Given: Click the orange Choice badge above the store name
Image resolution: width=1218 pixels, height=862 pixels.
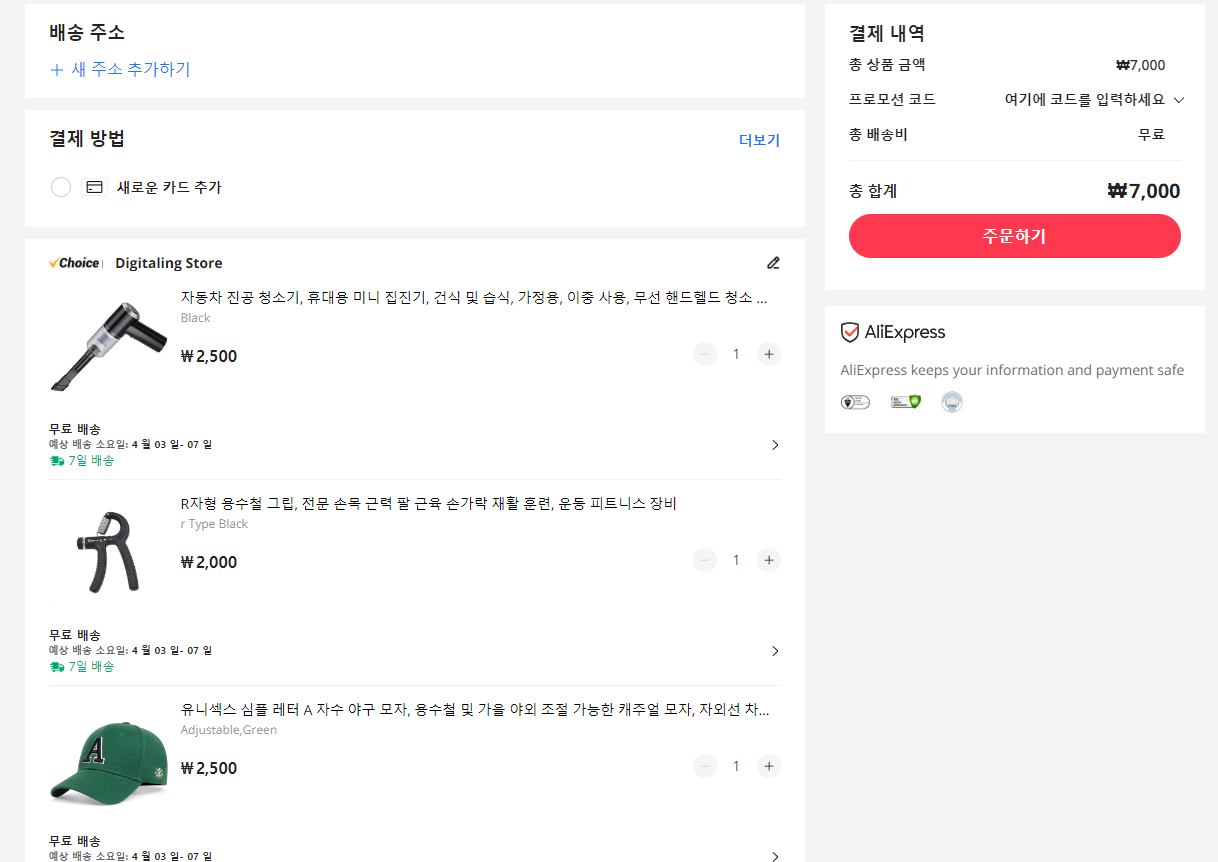Looking at the screenshot, I should coord(74,262).
